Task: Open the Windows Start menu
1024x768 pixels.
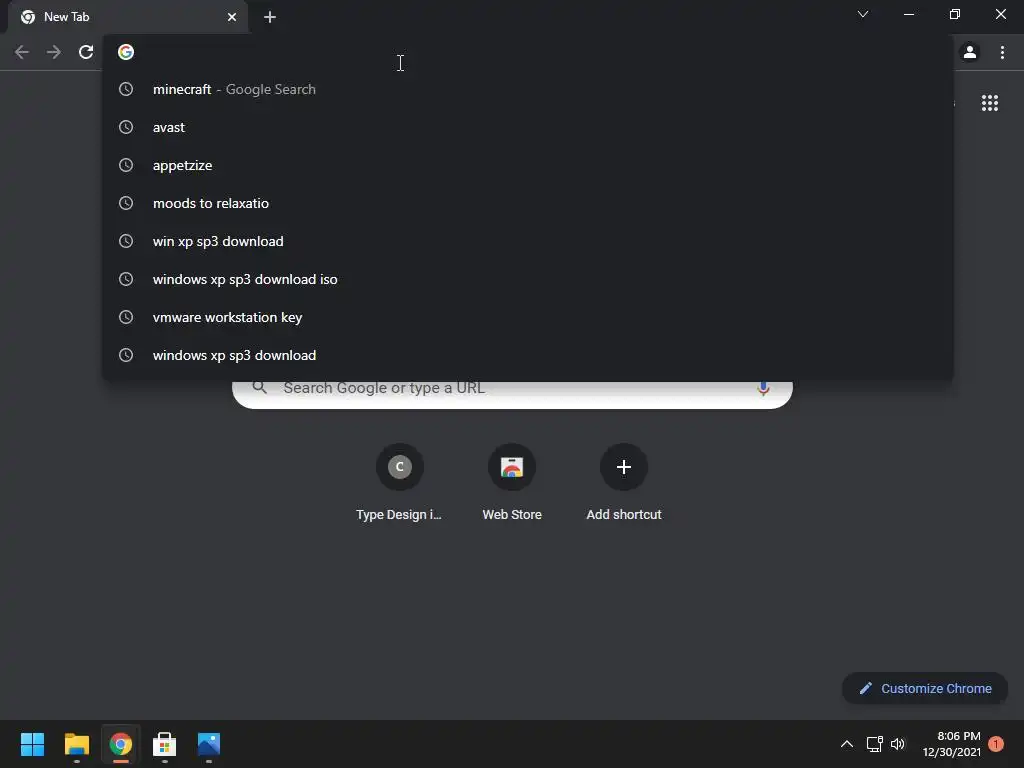Action: [32, 744]
